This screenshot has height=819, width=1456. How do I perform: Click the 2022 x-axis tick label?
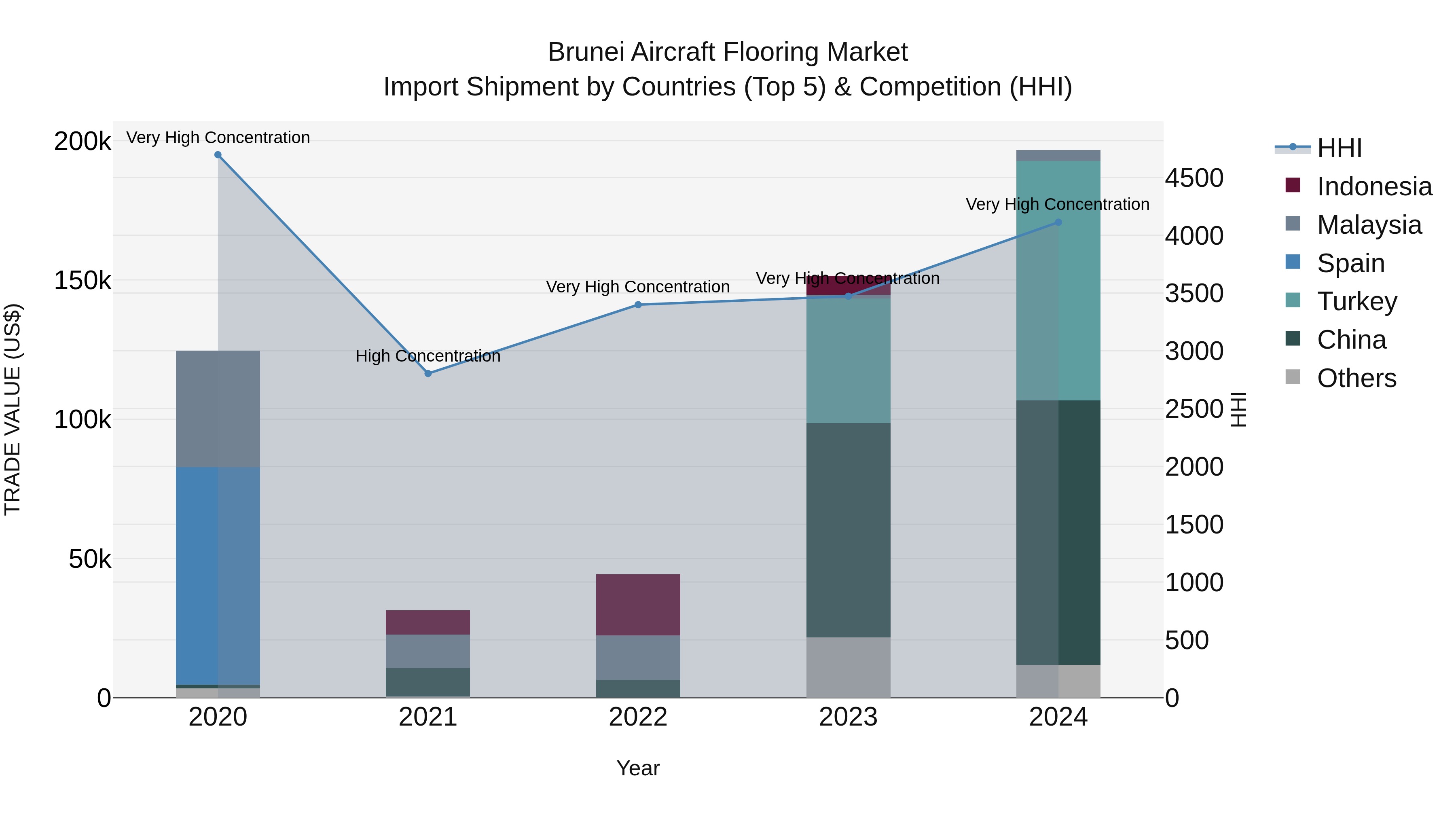click(x=638, y=717)
